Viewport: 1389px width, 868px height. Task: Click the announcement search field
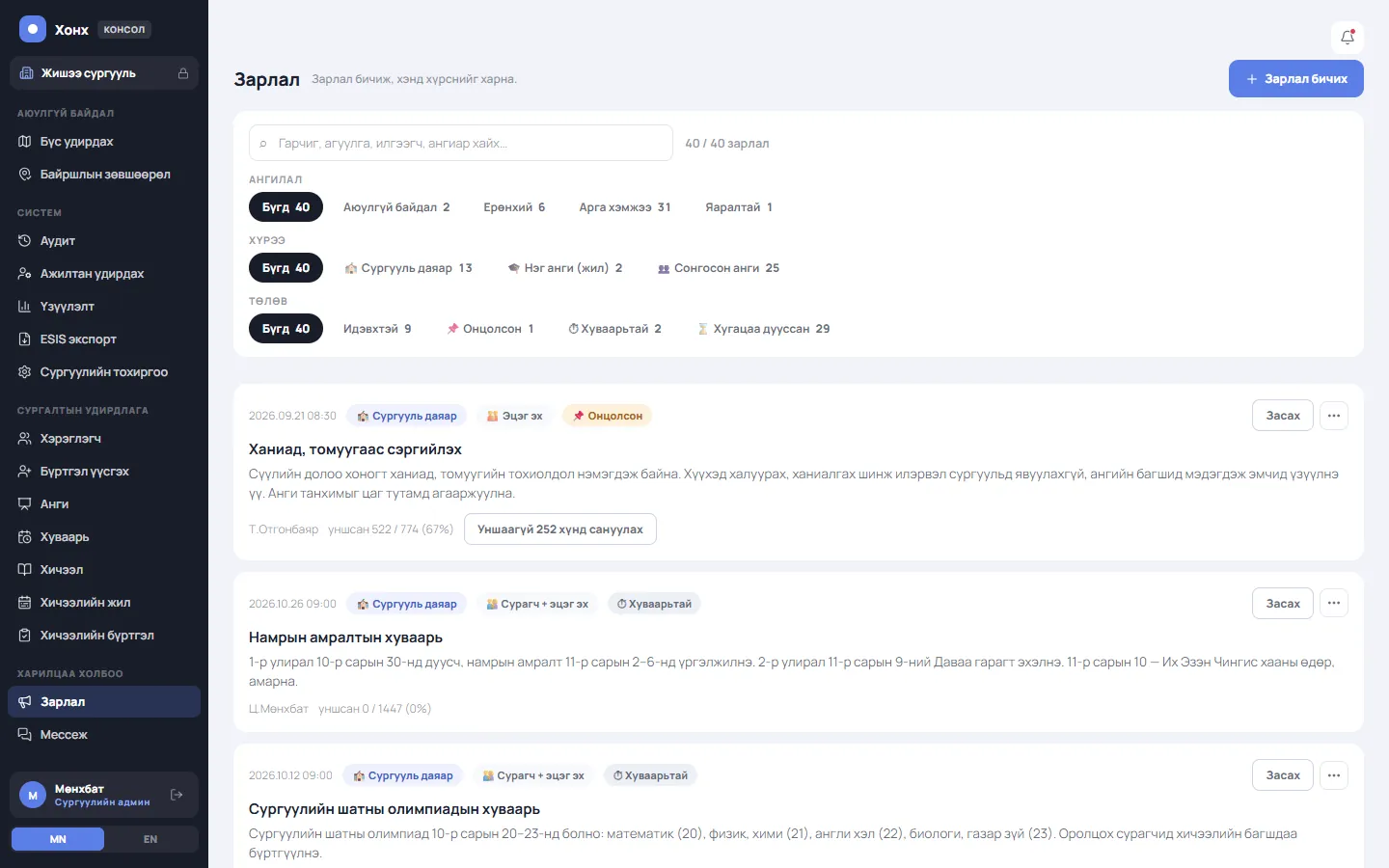tap(461, 143)
